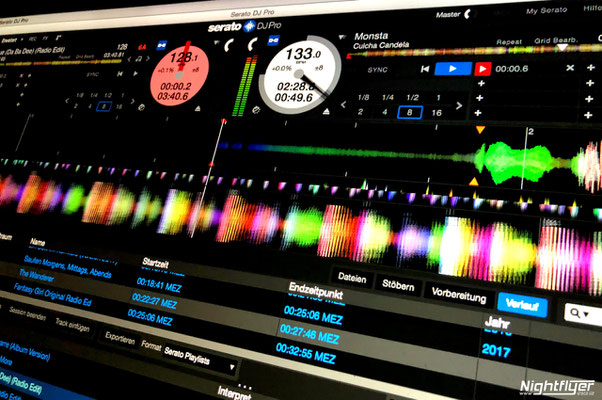Jump to track start on right deck

click(x=425, y=69)
